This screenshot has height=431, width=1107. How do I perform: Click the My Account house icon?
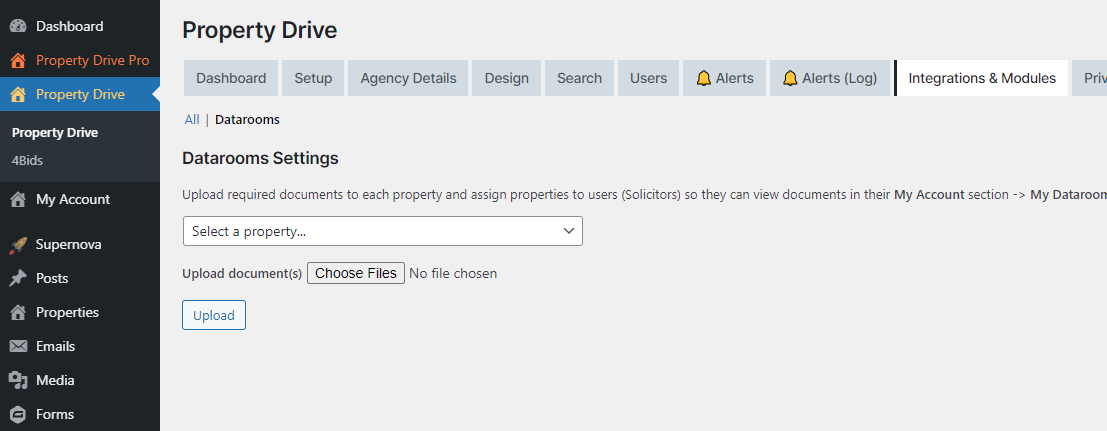[18, 199]
